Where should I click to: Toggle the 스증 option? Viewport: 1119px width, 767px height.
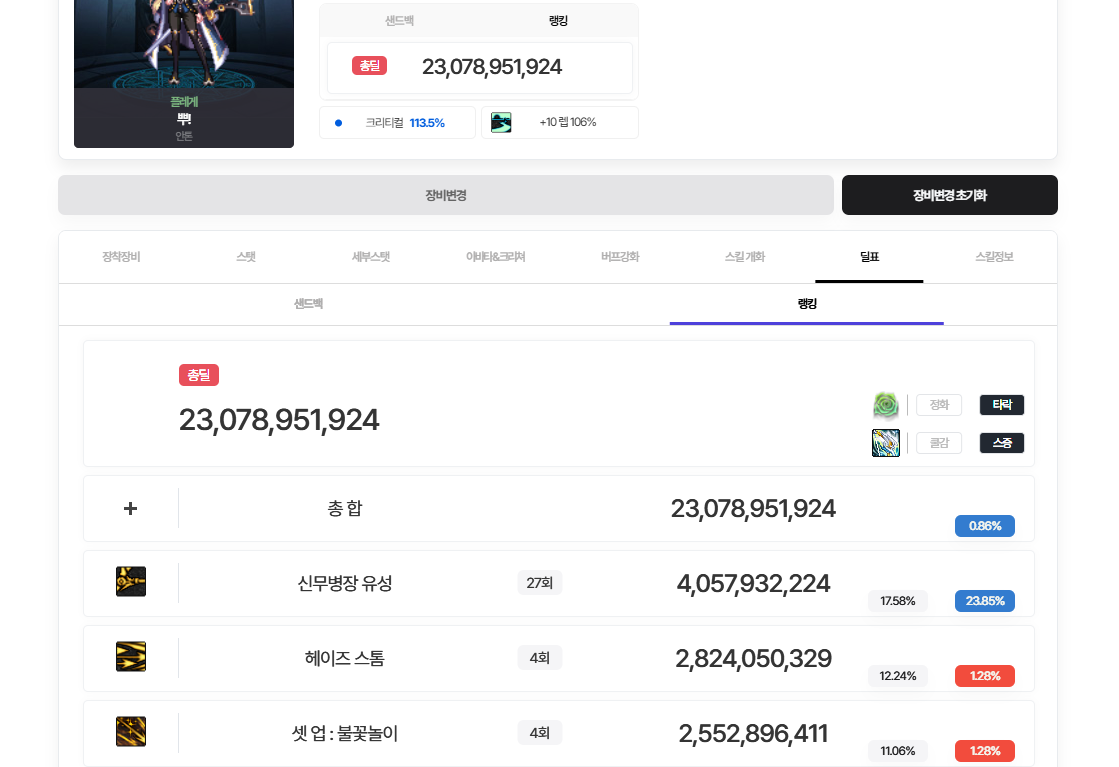pyautogui.click(x=1001, y=443)
